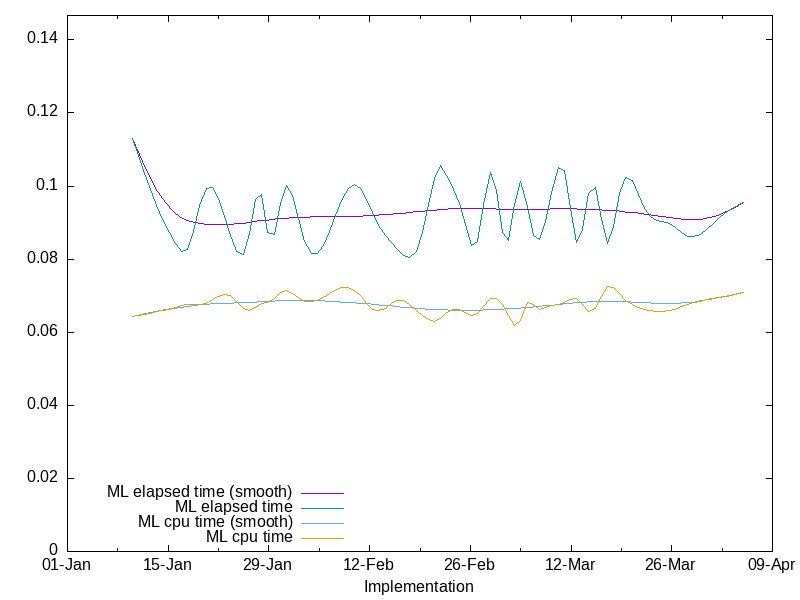Screen dimensions: 800x600
Task: Click the green ML elapsed time legend line
Action: (x=321, y=507)
